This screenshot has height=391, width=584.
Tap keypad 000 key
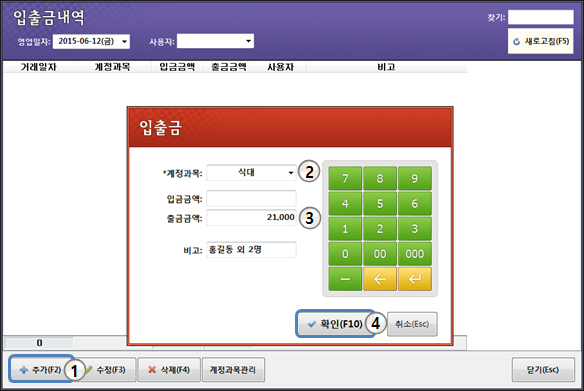click(x=415, y=254)
